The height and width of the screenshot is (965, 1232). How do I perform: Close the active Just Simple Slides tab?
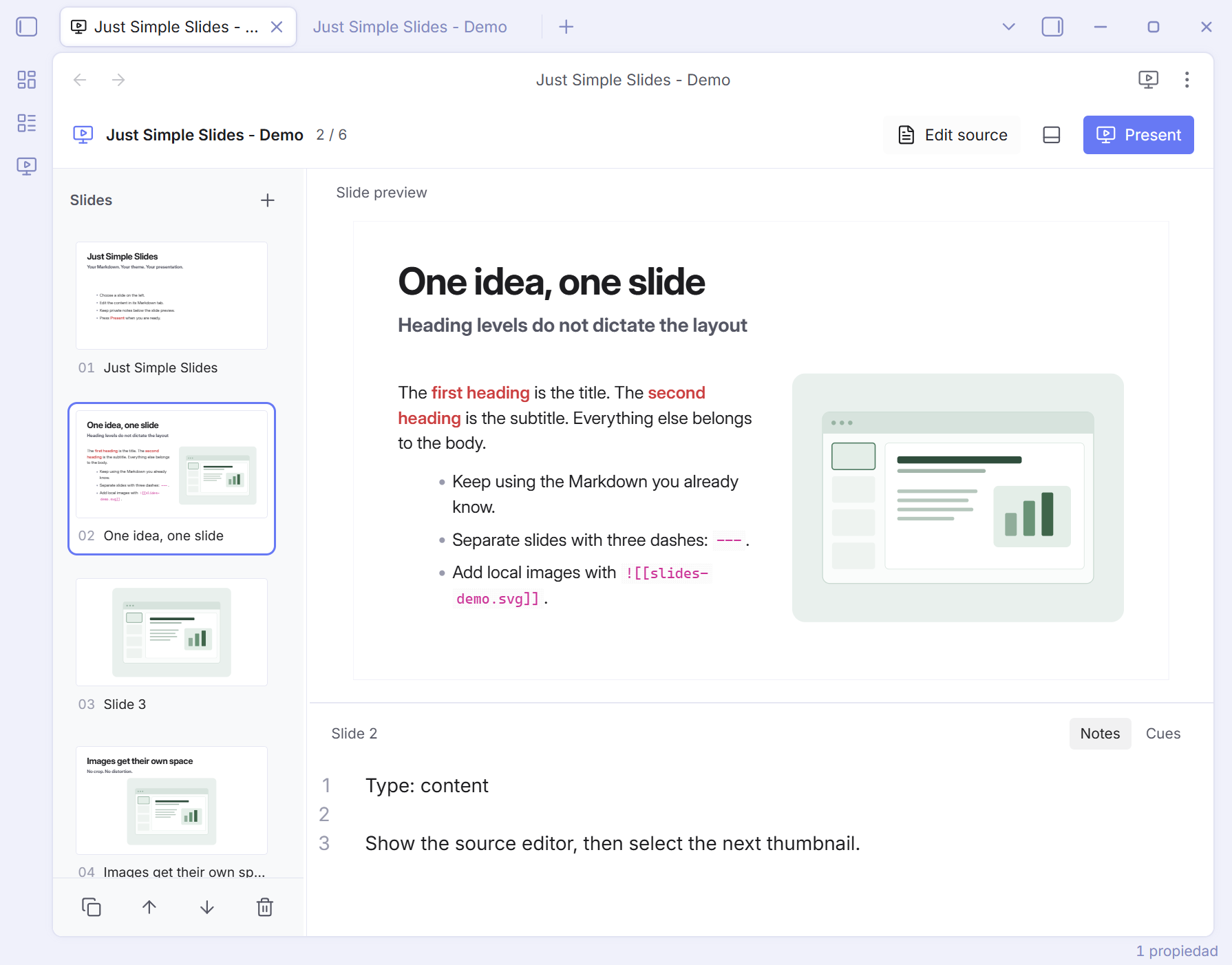coord(277,27)
